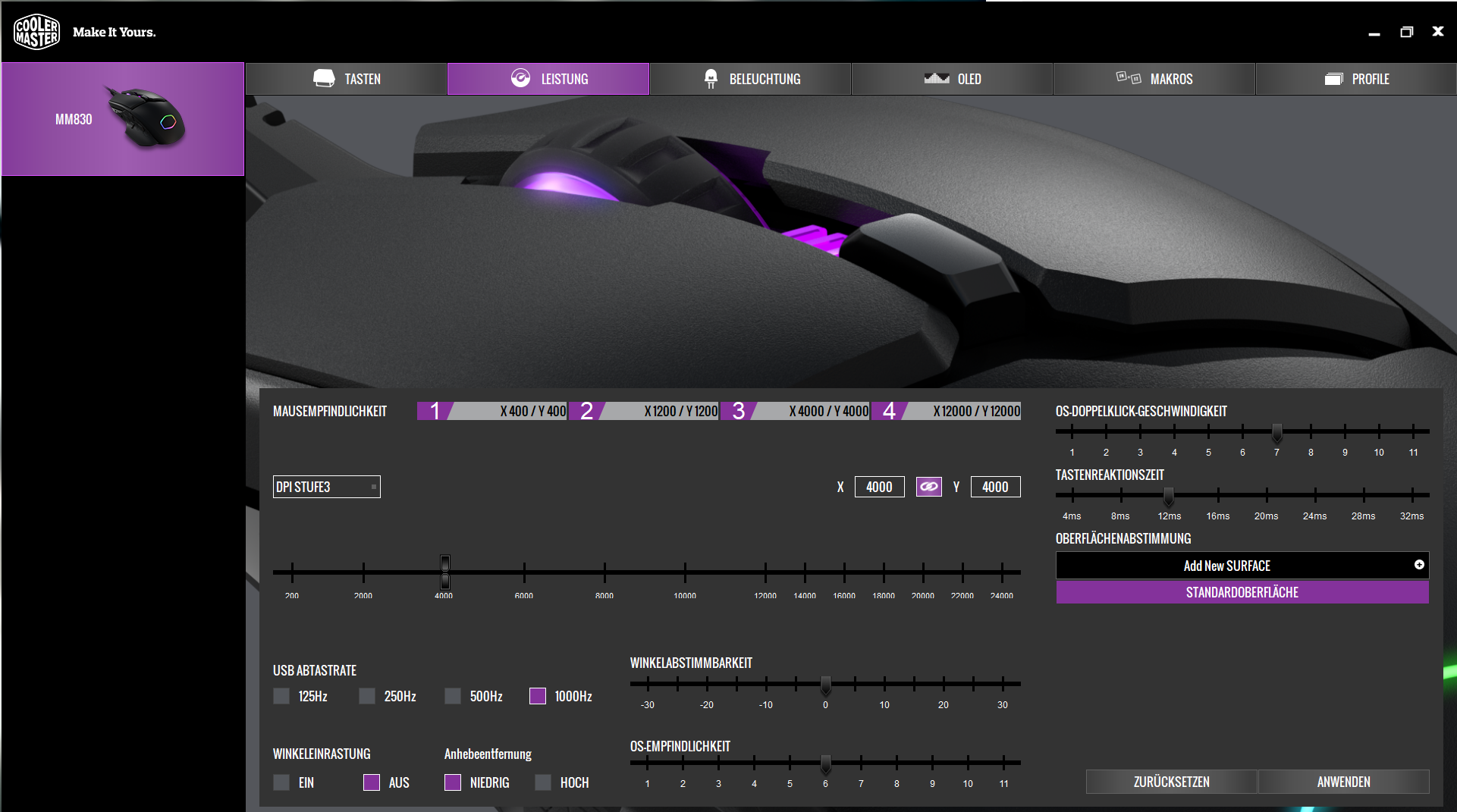Enable 125Hz USB polling rate

tap(281, 696)
